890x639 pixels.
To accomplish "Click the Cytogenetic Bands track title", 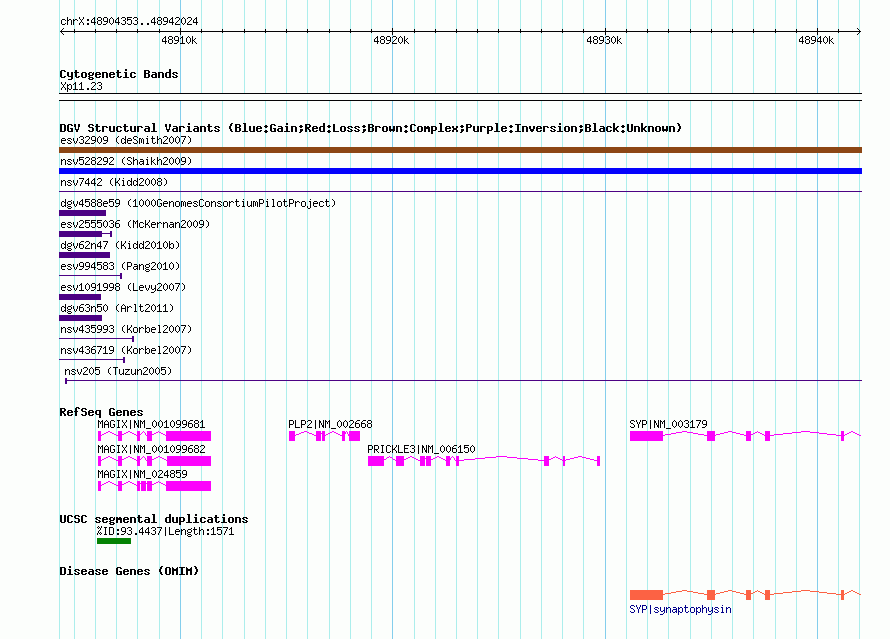I will click(x=119, y=74).
